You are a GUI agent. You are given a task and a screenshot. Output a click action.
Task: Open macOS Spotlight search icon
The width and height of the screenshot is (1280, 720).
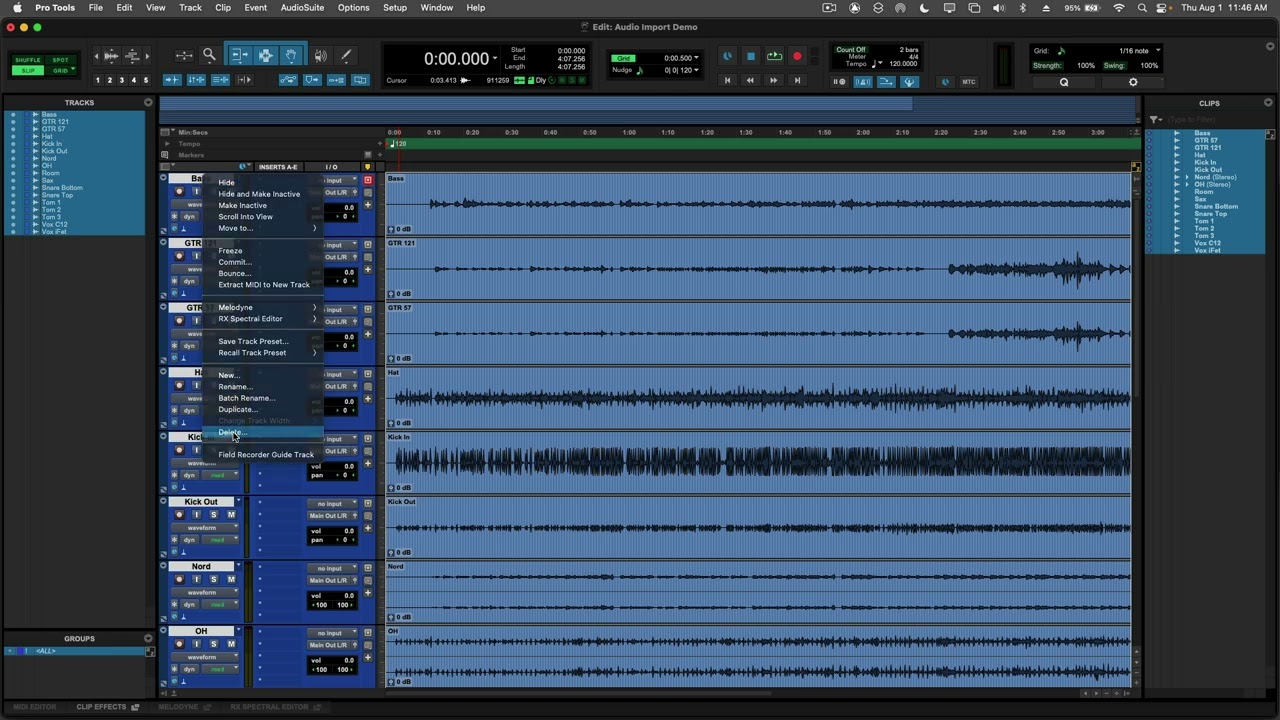tap(1140, 8)
